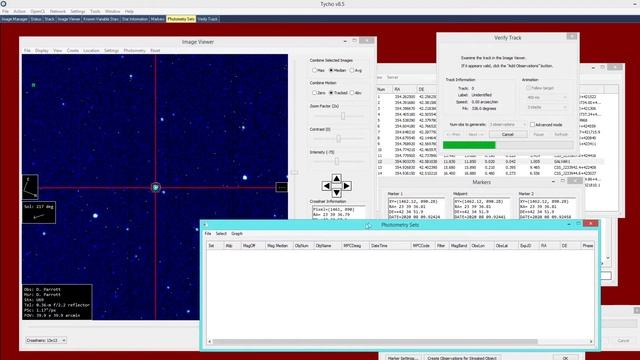Switch to the Verify Track tab

(x=208, y=19)
